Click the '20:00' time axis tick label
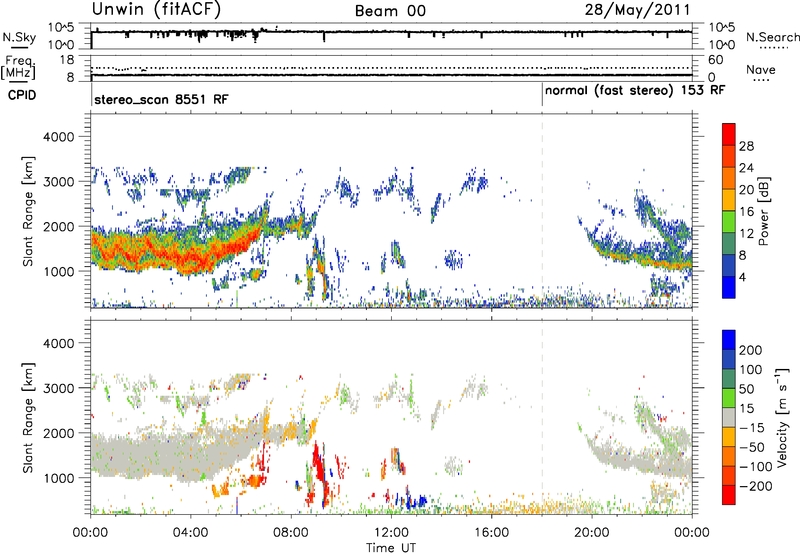800x554 pixels. click(x=592, y=533)
